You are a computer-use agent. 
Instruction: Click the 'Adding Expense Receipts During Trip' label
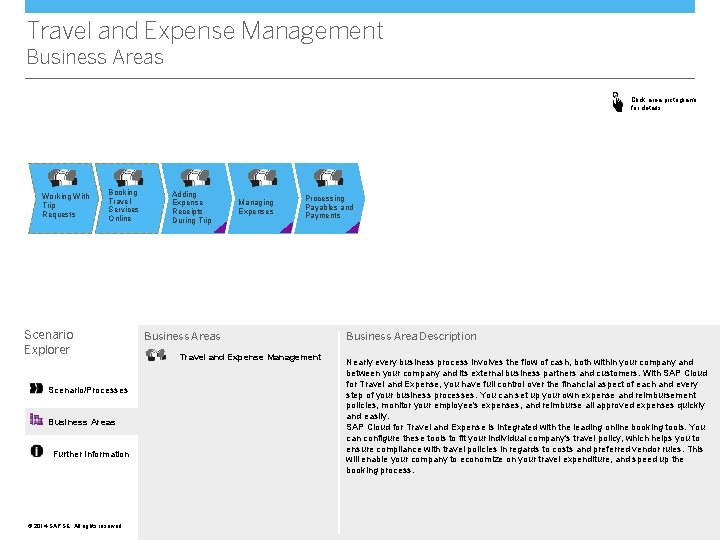point(191,207)
